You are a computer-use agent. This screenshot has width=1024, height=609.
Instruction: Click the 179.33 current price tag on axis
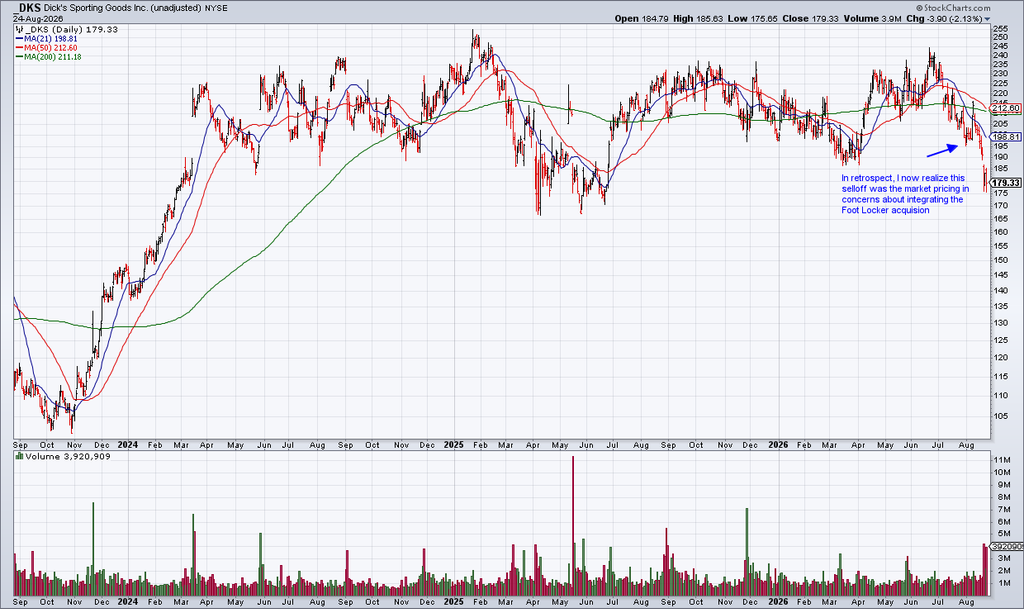point(1008,183)
